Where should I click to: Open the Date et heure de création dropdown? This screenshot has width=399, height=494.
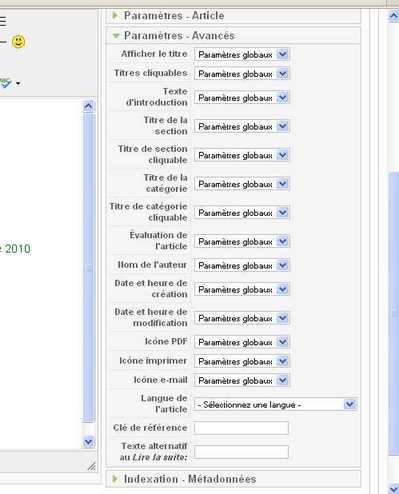pyautogui.click(x=242, y=289)
